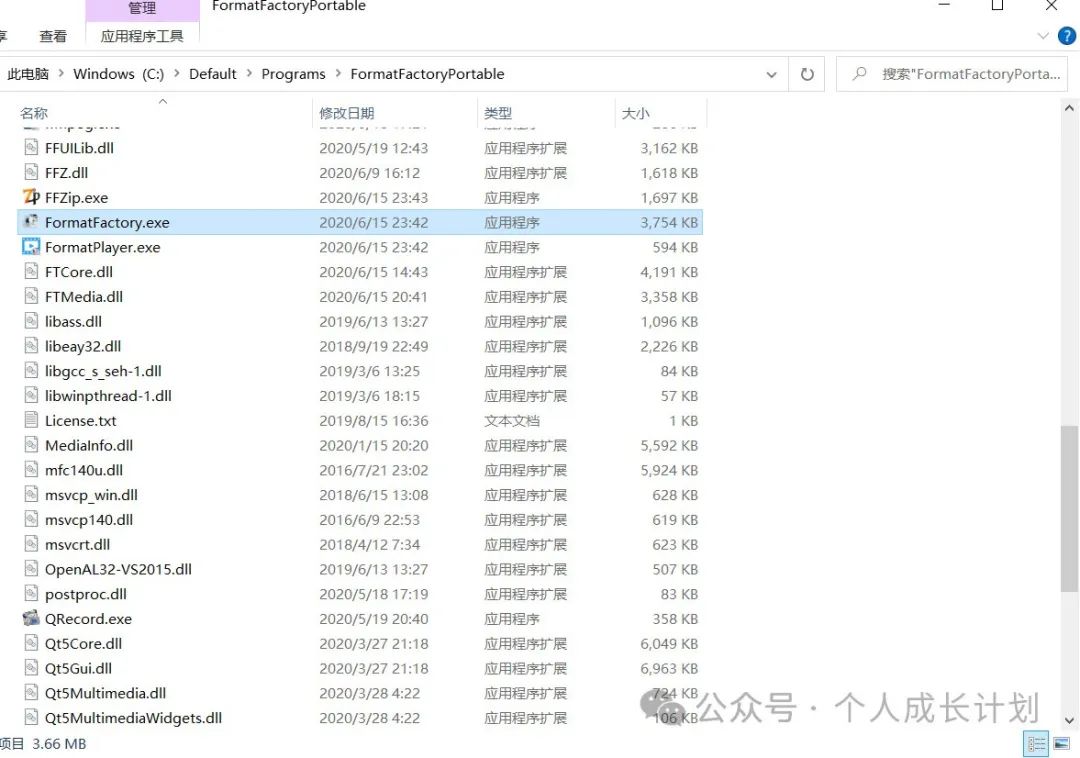This screenshot has height=758, width=1080.
Task: Select the file named libgcc_s_seh-1.dll
Action: point(103,371)
